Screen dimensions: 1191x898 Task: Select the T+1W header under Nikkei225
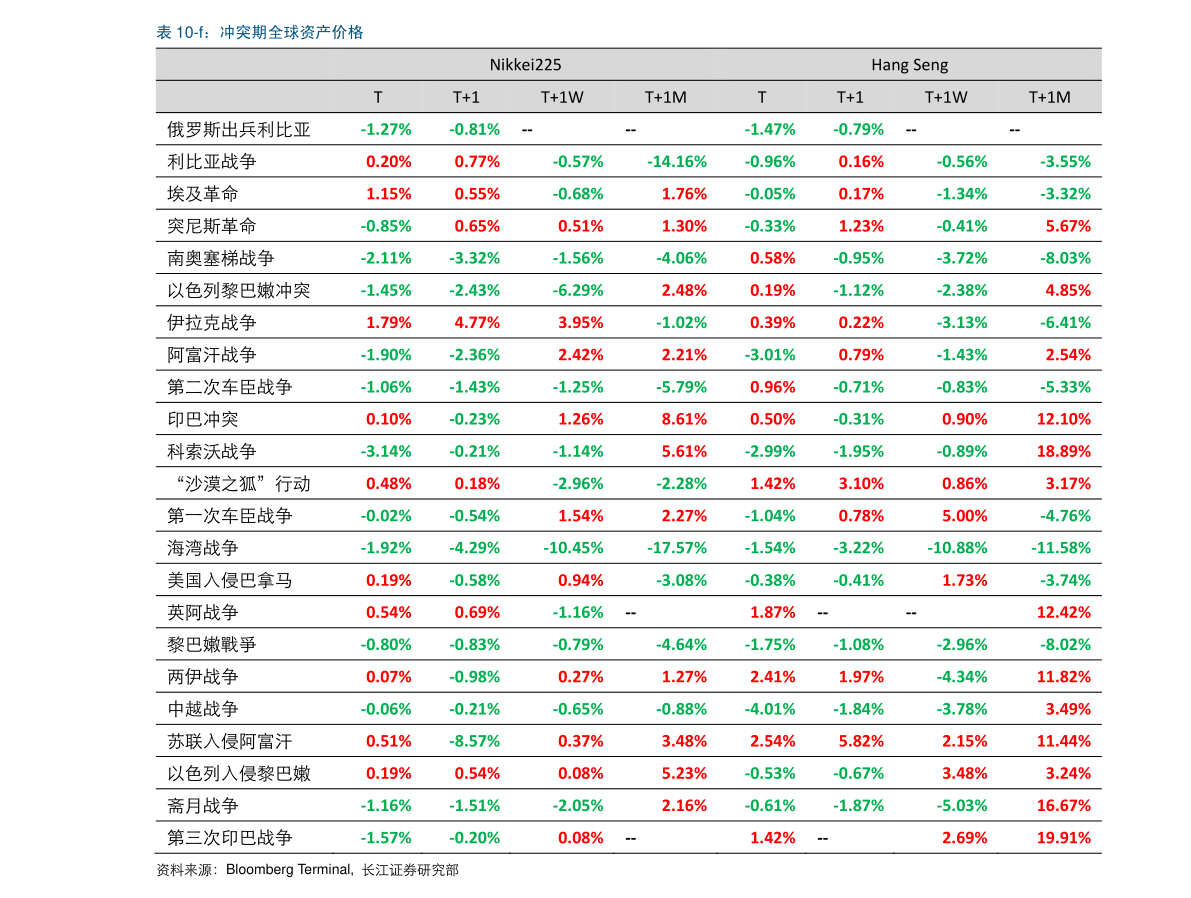pyautogui.click(x=562, y=97)
